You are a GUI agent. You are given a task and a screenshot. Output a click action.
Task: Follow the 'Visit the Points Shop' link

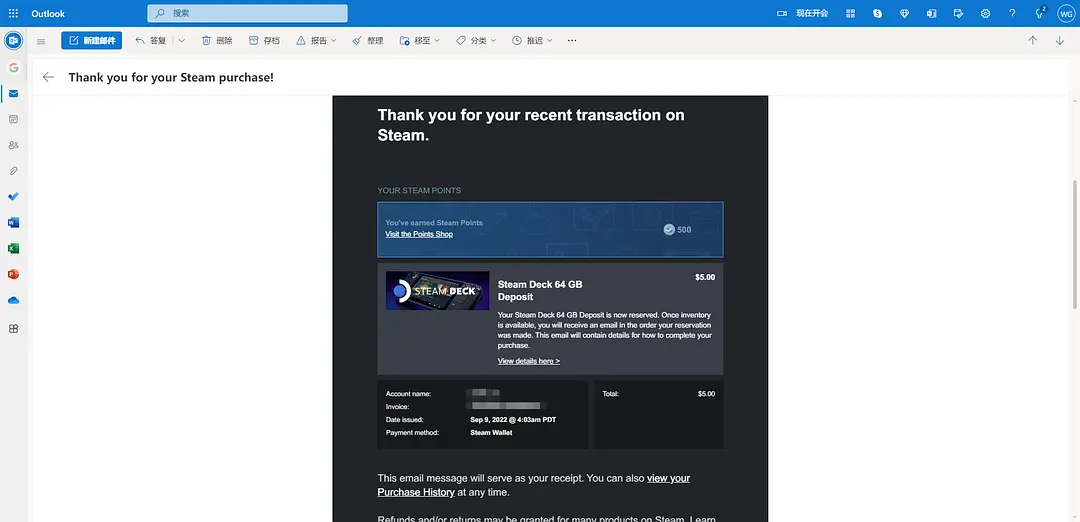[x=419, y=234]
